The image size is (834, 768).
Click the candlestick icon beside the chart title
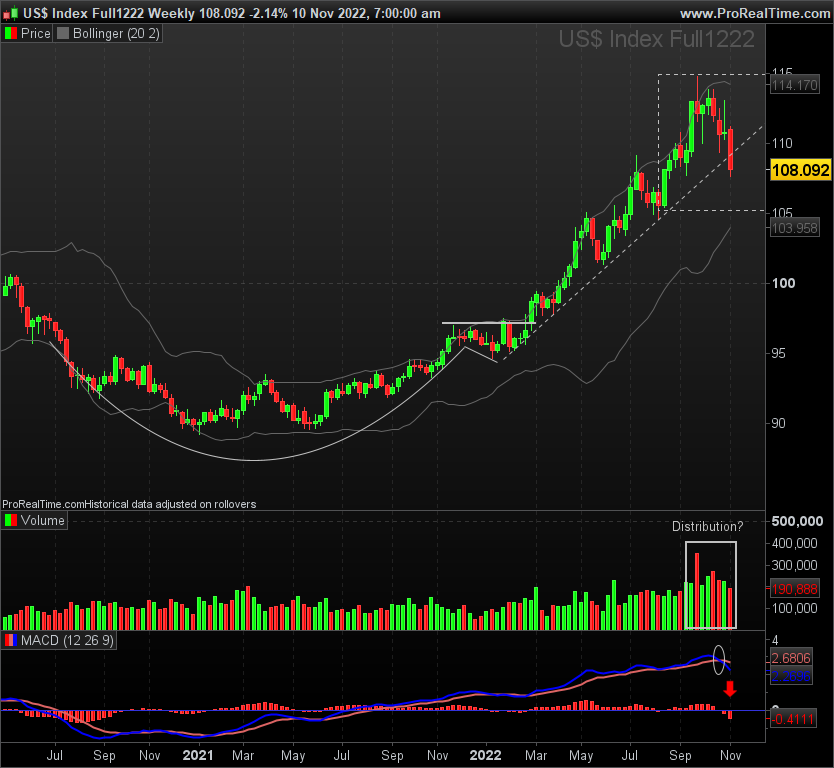(11, 13)
